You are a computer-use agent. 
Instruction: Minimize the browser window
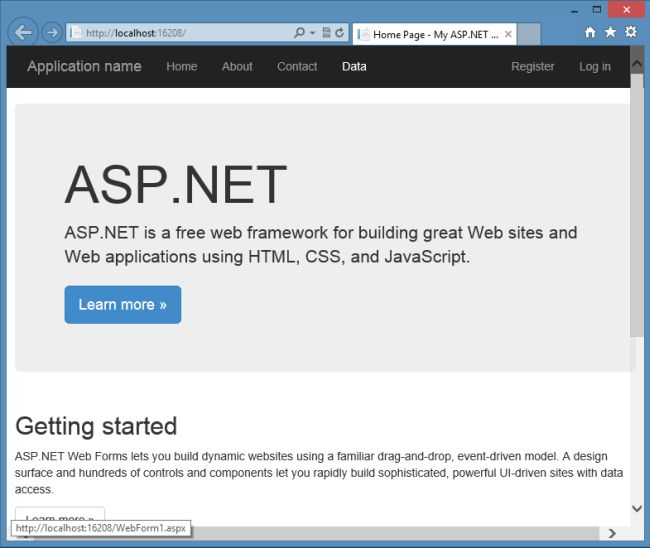click(x=574, y=10)
